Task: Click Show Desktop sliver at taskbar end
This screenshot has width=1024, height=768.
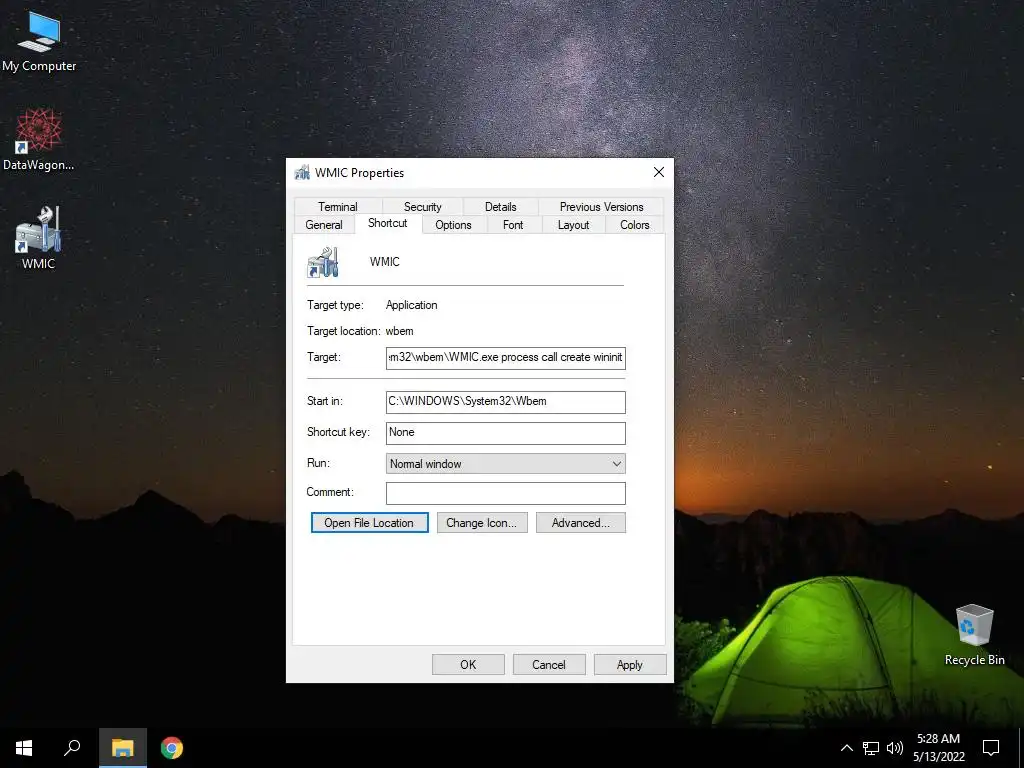Action: [1021, 748]
